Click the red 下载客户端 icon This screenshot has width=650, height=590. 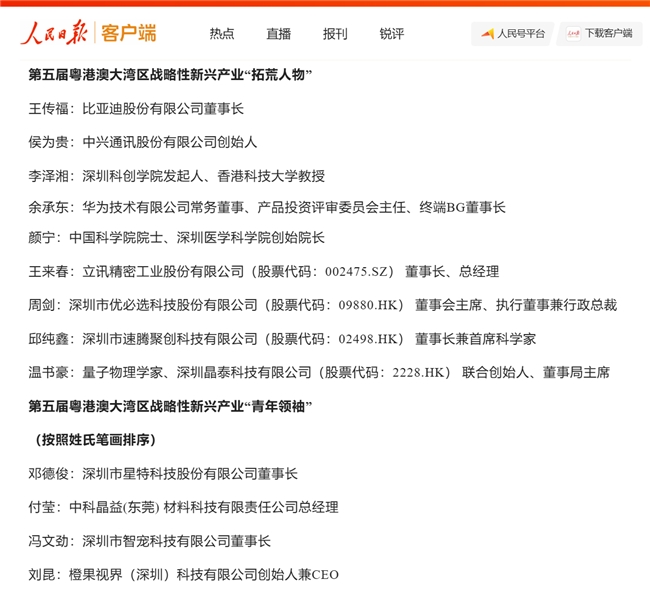coord(573,34)
